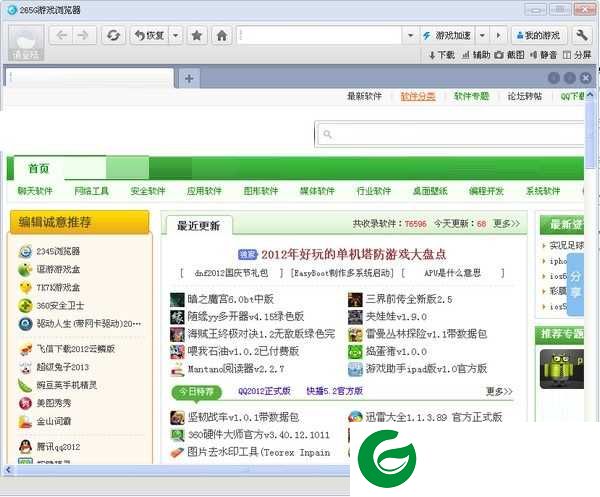The width and height of the screenshot is (600, 497).
Task: Click the X close icon on the tab bar
Action: tap(585, 78)
